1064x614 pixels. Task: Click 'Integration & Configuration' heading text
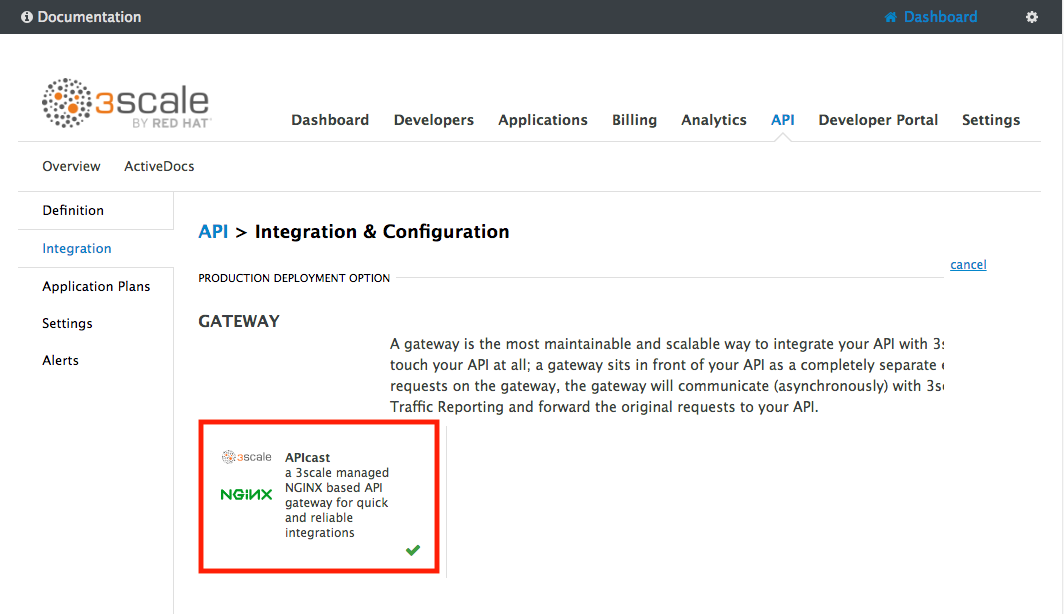point(382,231)
